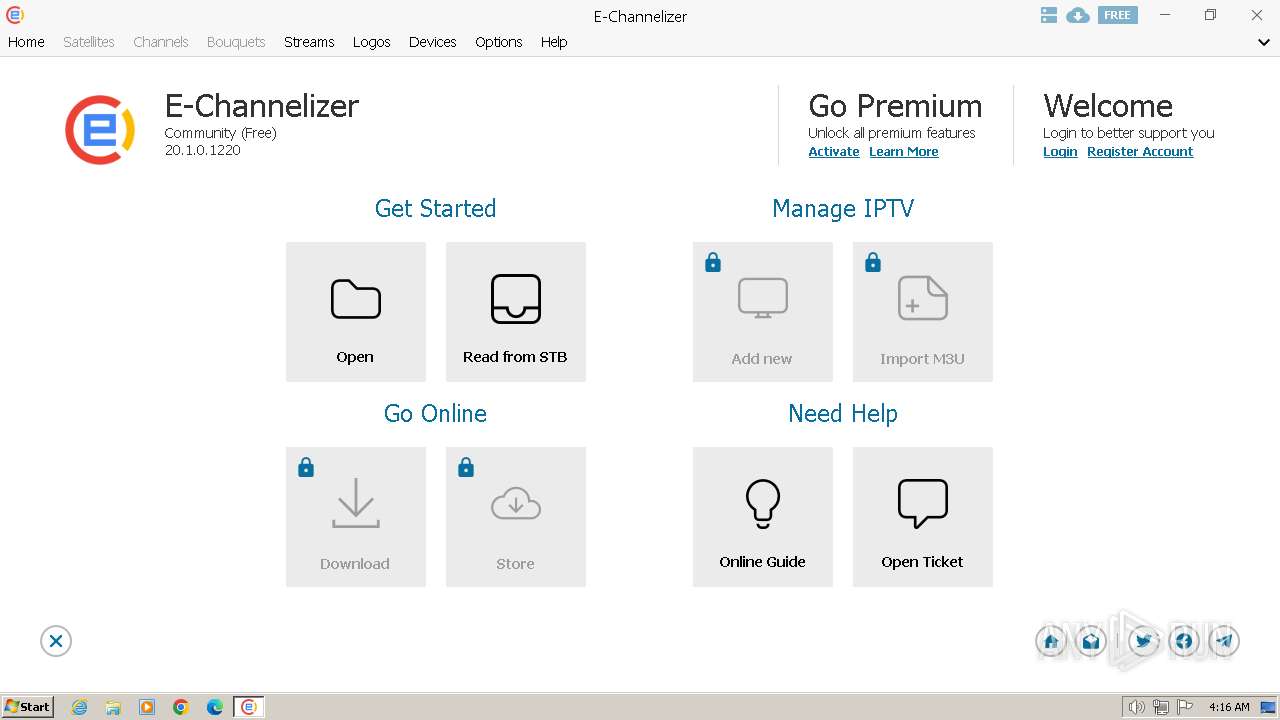
Task: Open the Logos menu
Action: click(x=372, y=42)
